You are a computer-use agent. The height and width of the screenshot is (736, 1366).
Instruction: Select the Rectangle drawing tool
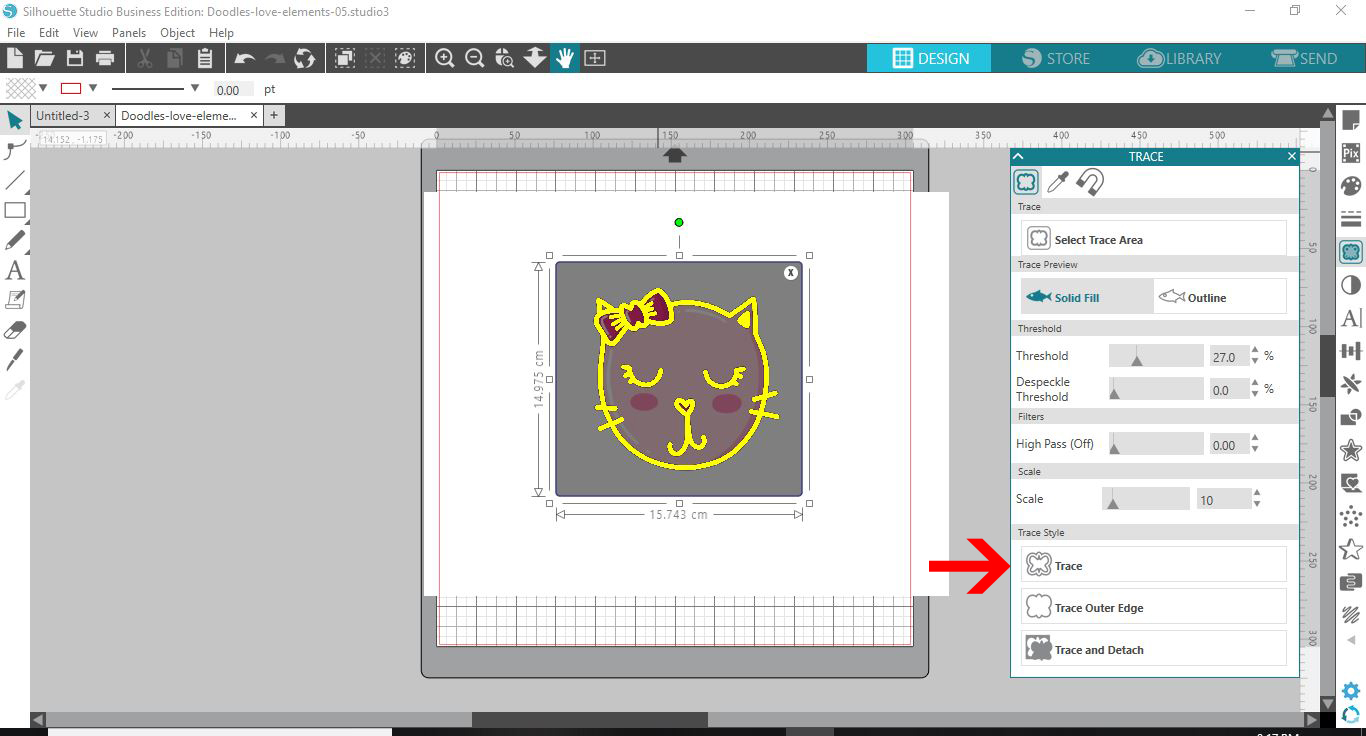14,210
